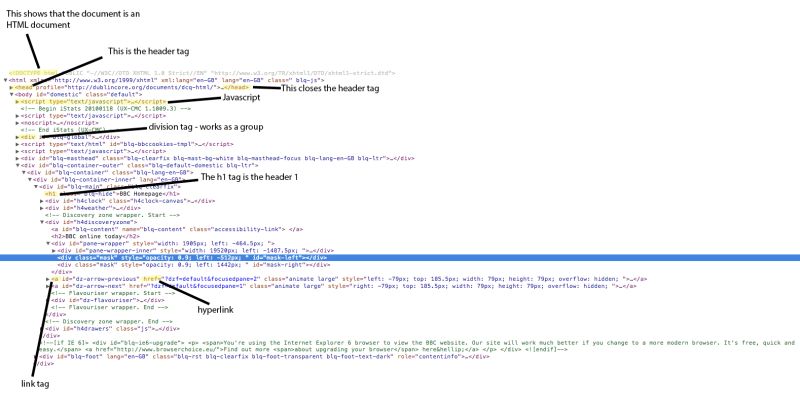Select the "End iStats" comment line
Screen dimensions: 800x406
63,130
